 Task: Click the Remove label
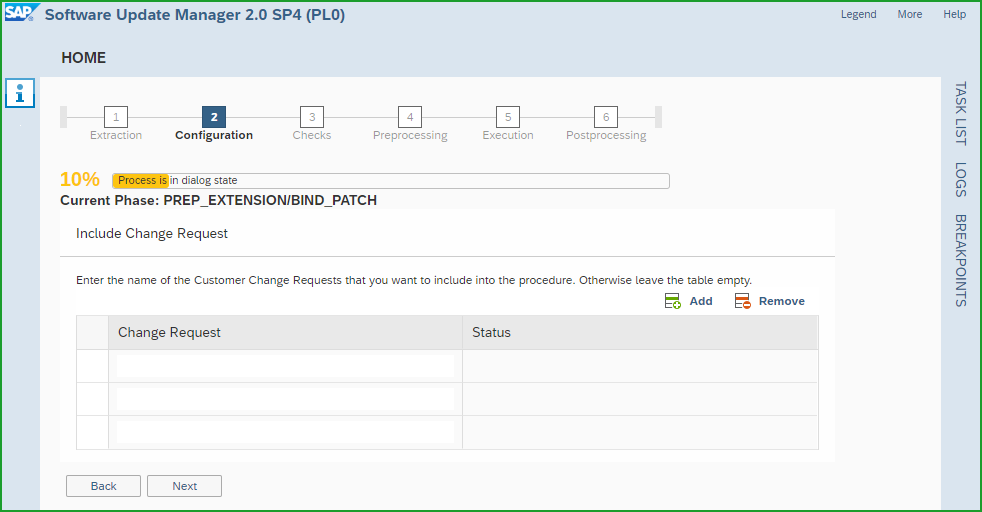(x=782, y=301)
